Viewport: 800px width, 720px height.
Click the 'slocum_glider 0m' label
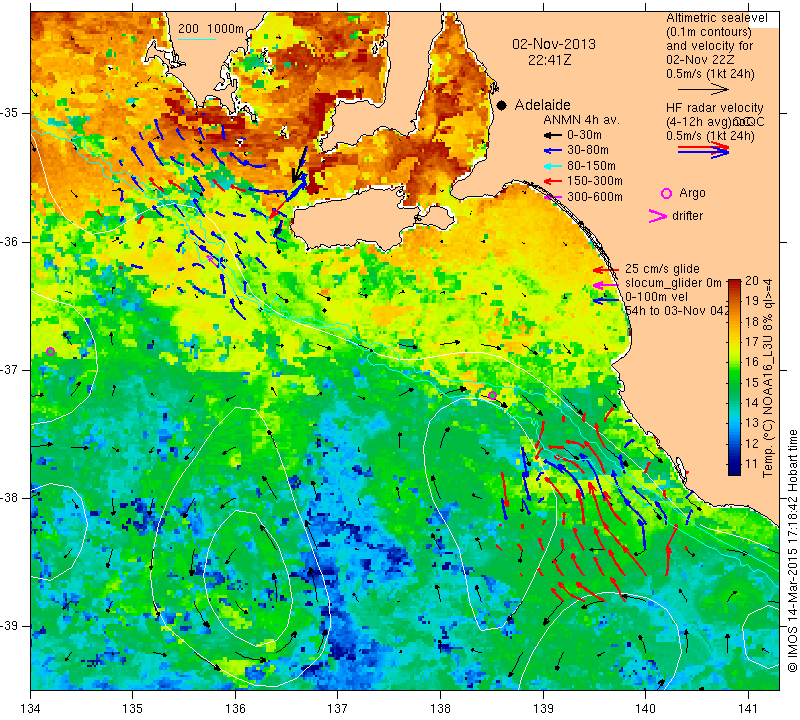[x=673, y=283]
